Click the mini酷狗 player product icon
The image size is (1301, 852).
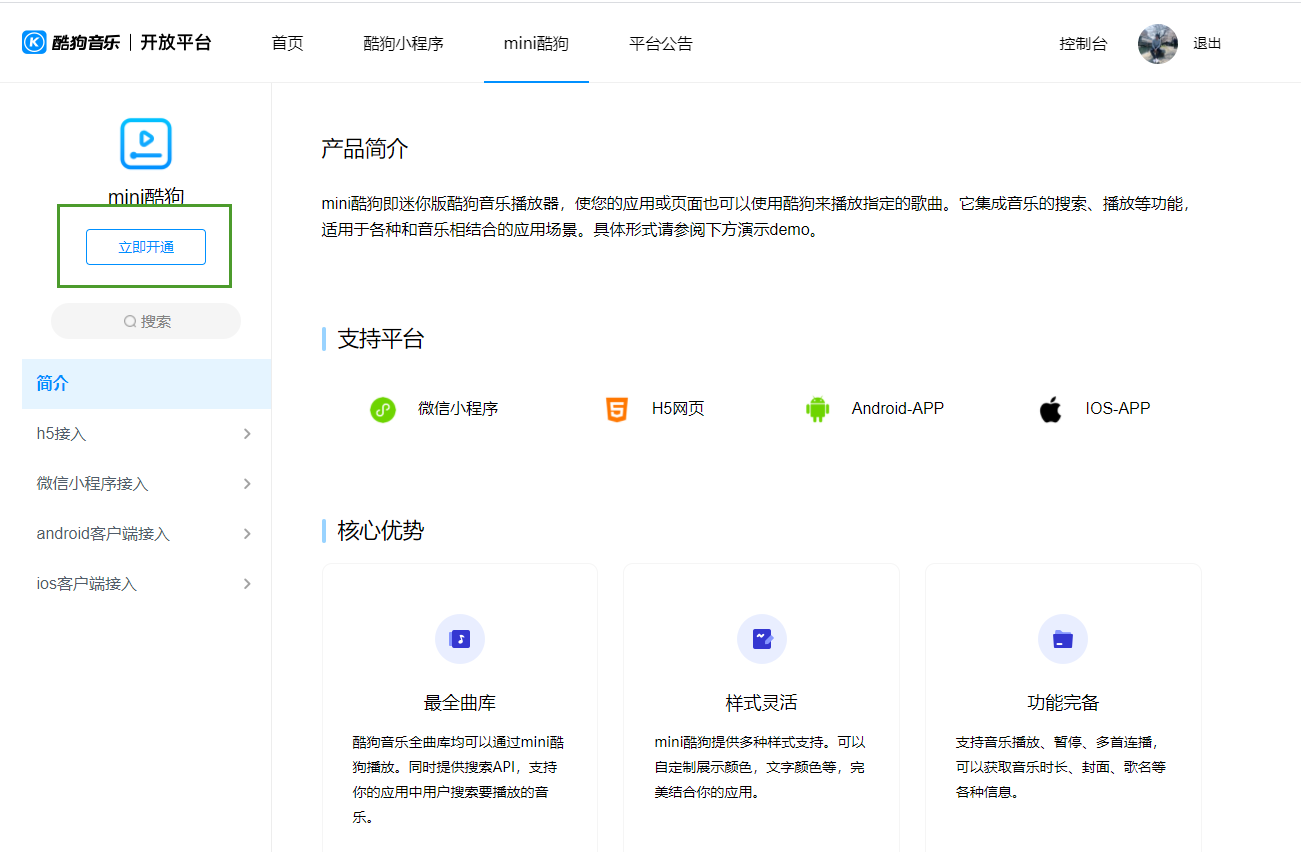point(146,143)
